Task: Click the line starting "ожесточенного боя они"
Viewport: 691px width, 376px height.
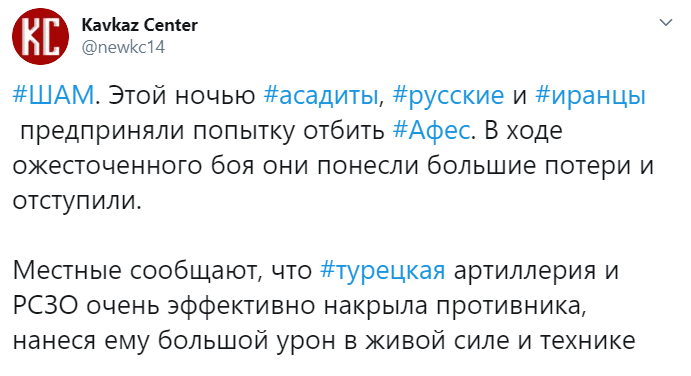Action: tap(333, 166)
